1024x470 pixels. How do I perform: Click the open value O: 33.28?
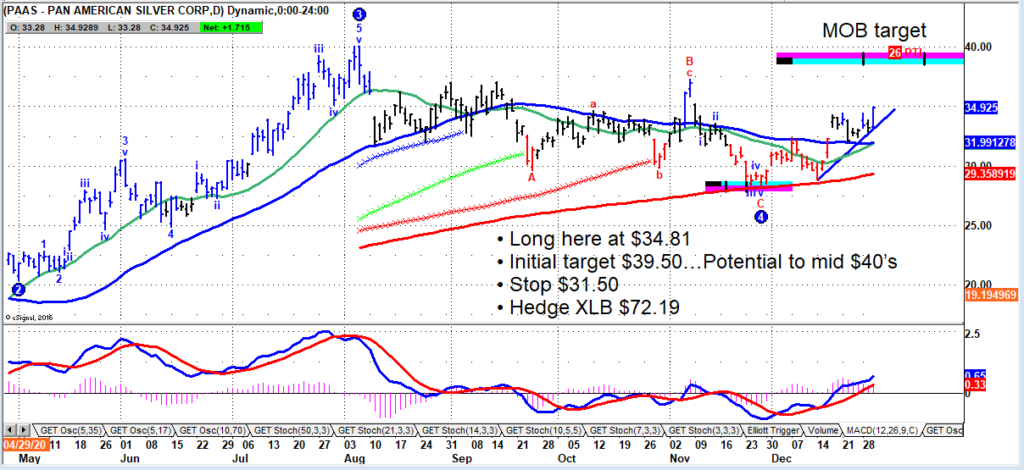coord(30,27)
